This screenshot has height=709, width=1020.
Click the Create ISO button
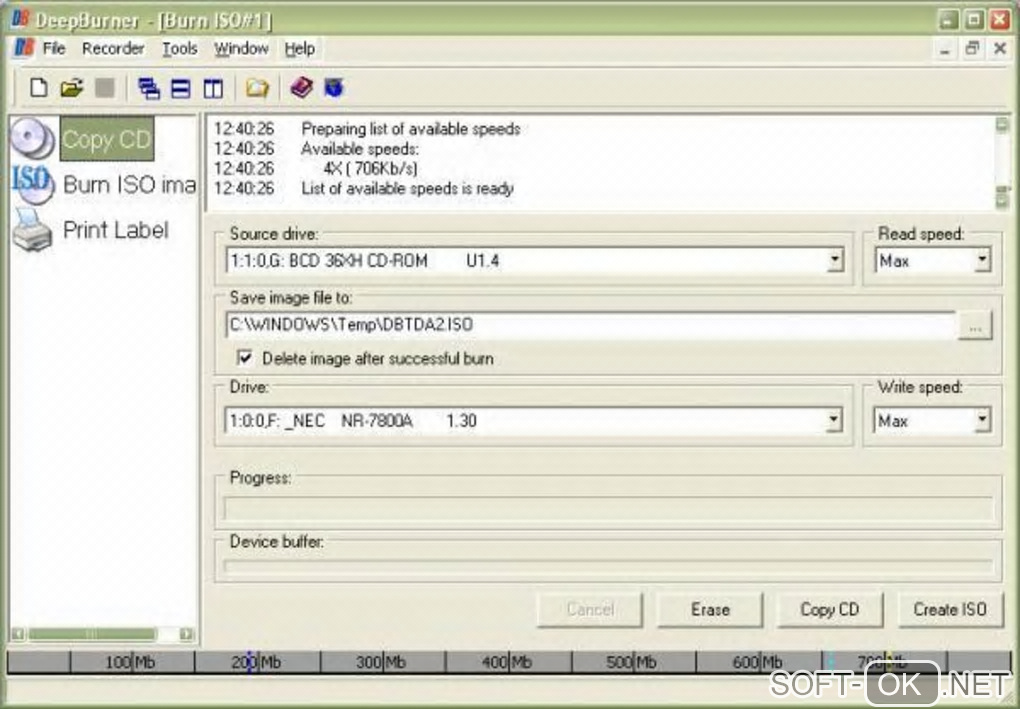click(x=950, y=609)
